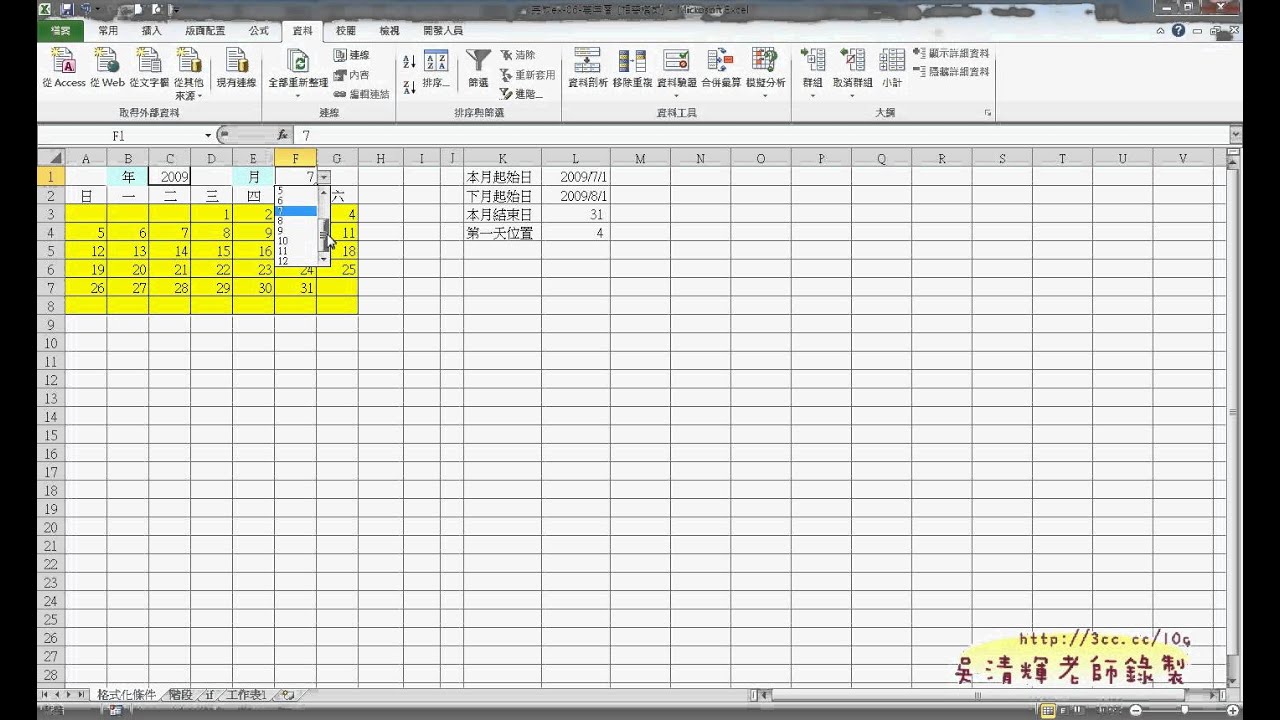Click 重新套用 reapply filter
Viewport: 1280px width, 720px height.
pos(527,74)
